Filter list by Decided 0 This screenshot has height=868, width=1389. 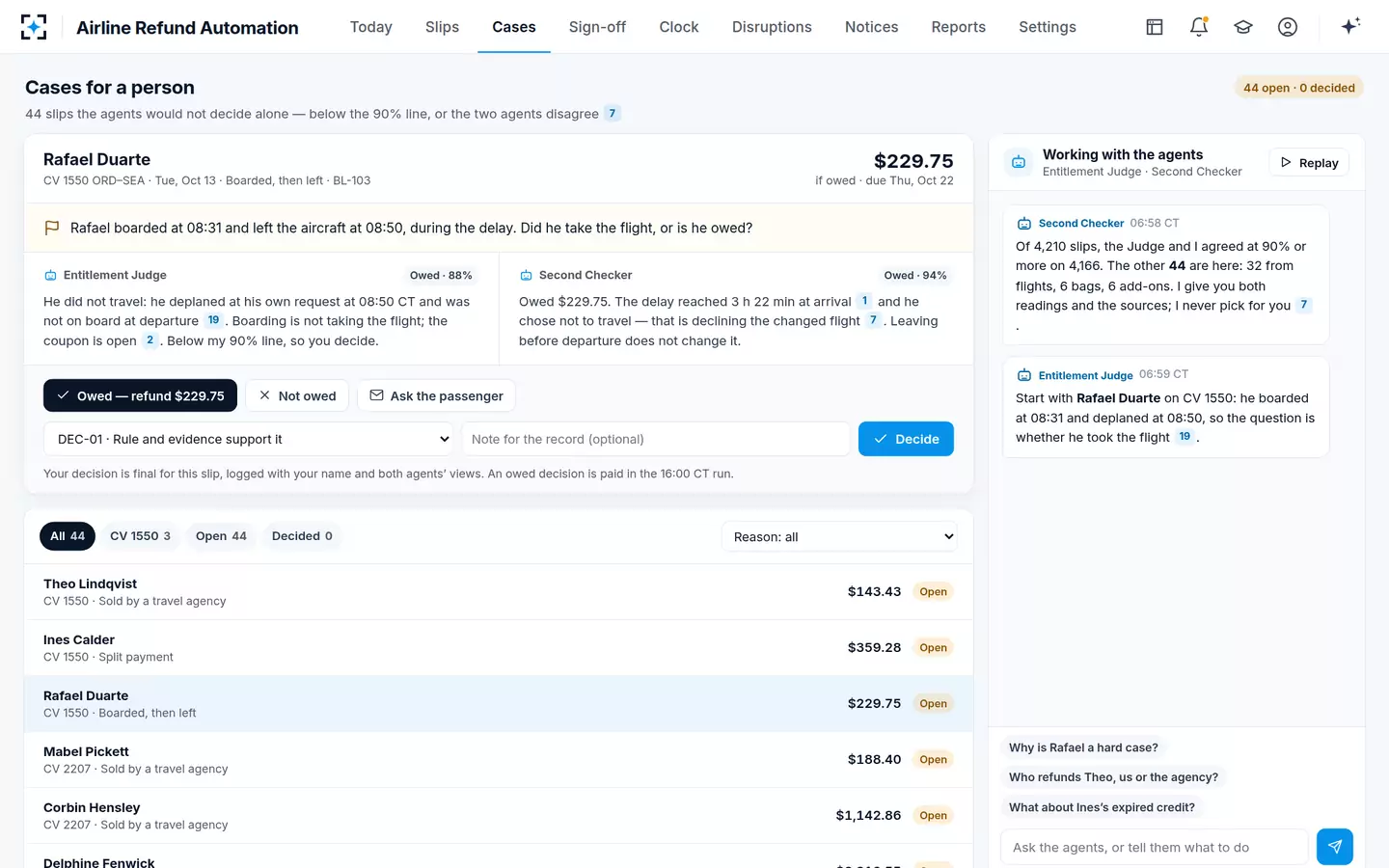point(302,536)
